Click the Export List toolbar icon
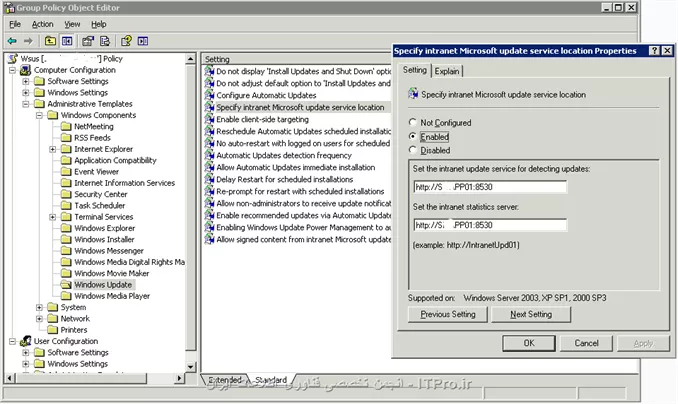Screen dimensions: 678x404 tap(104, 41)
